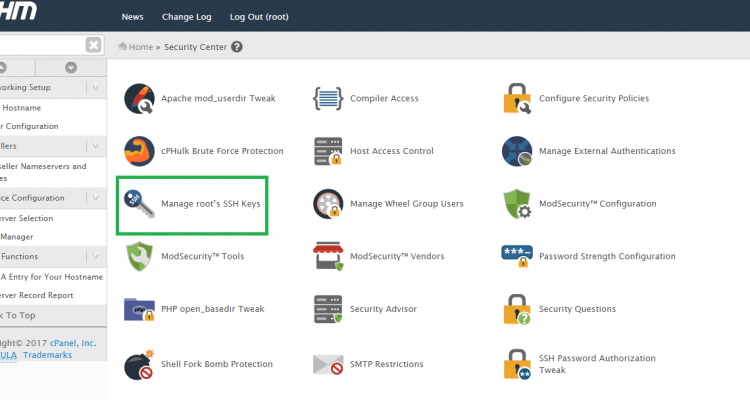Open ModSecurity Configuration text link
This screenshot has width=750, height=400.
pyautogui.click(x=598, y=204)
